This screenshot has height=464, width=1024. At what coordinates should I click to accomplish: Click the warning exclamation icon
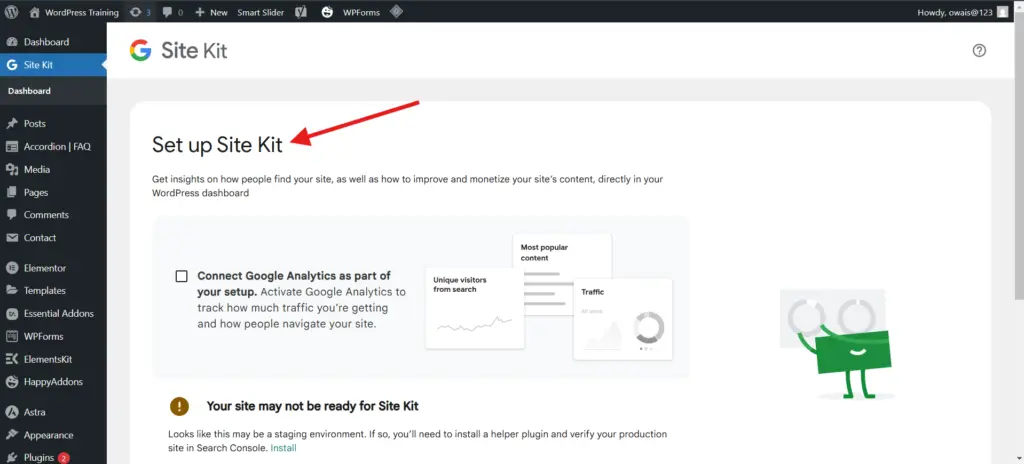179,406
